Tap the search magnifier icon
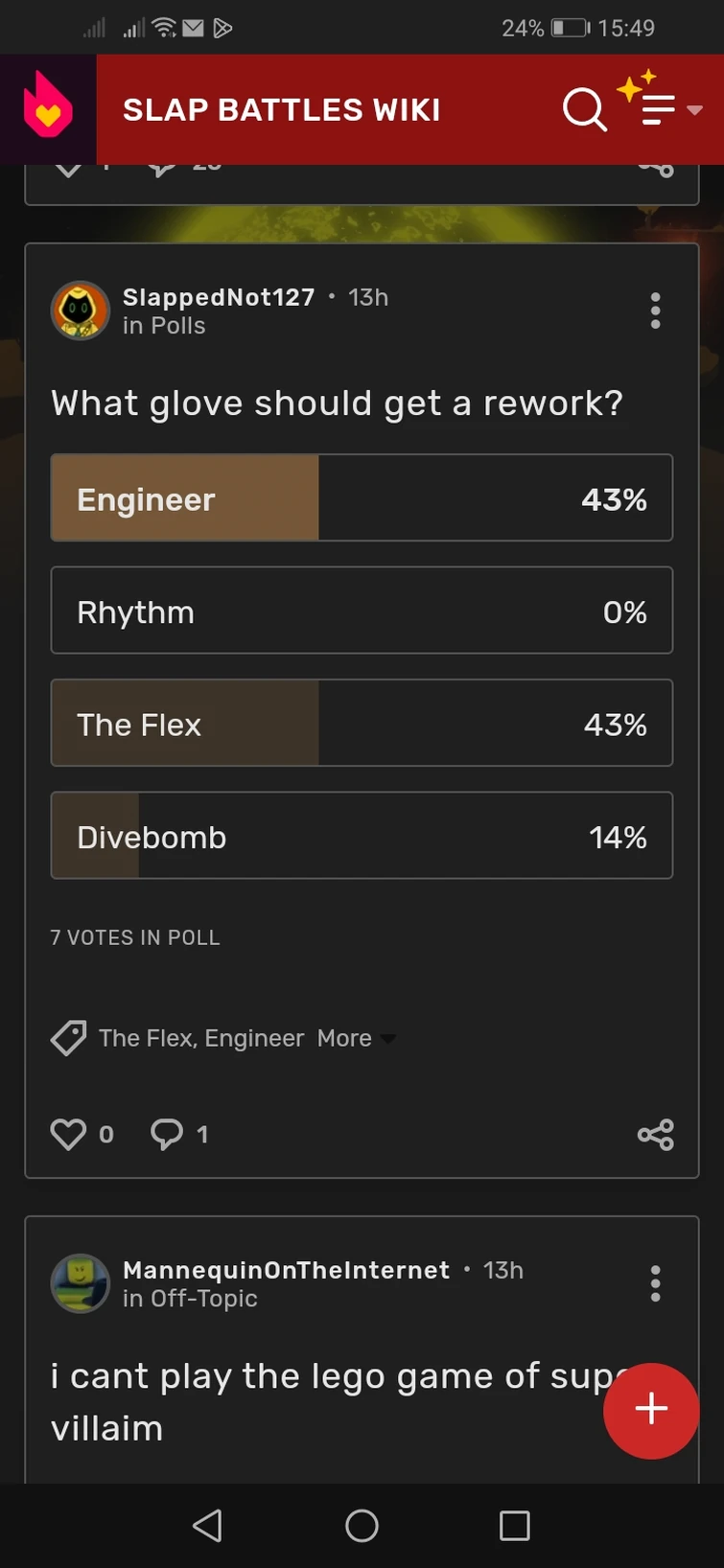 point(584,109)
